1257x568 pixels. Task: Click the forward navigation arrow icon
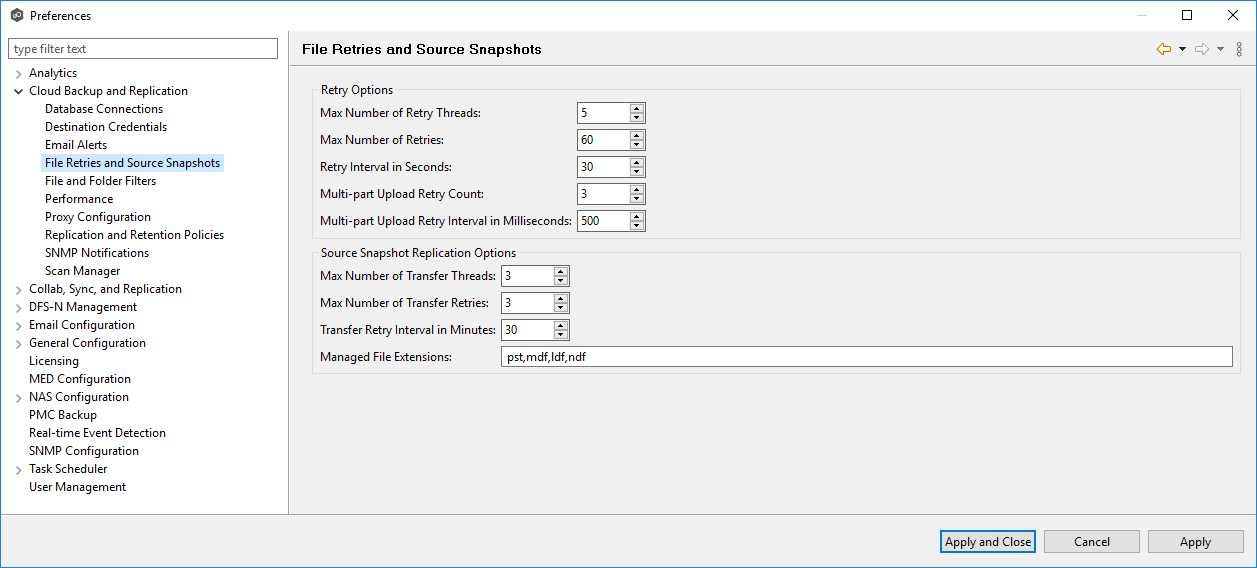[1202, 49]
